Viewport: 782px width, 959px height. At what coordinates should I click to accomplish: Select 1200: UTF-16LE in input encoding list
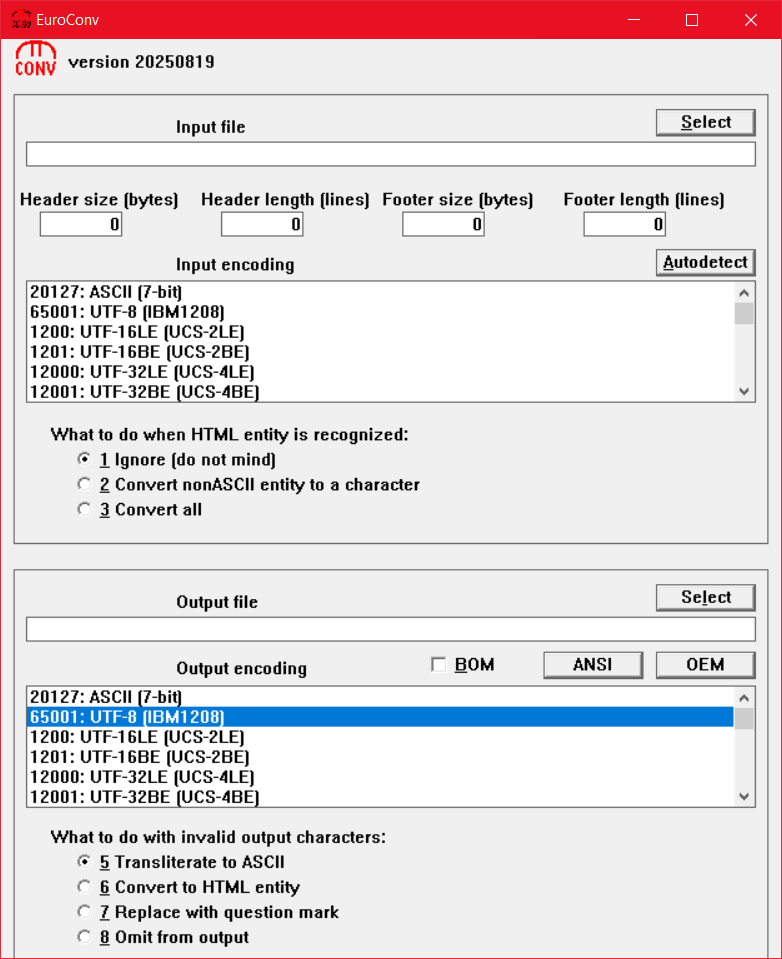[137, 332]
